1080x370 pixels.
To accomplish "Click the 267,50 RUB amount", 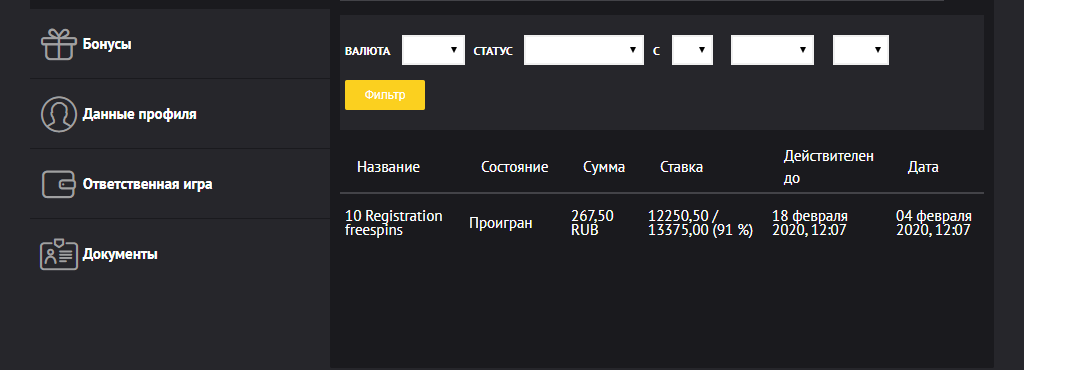I will point(592,223).
